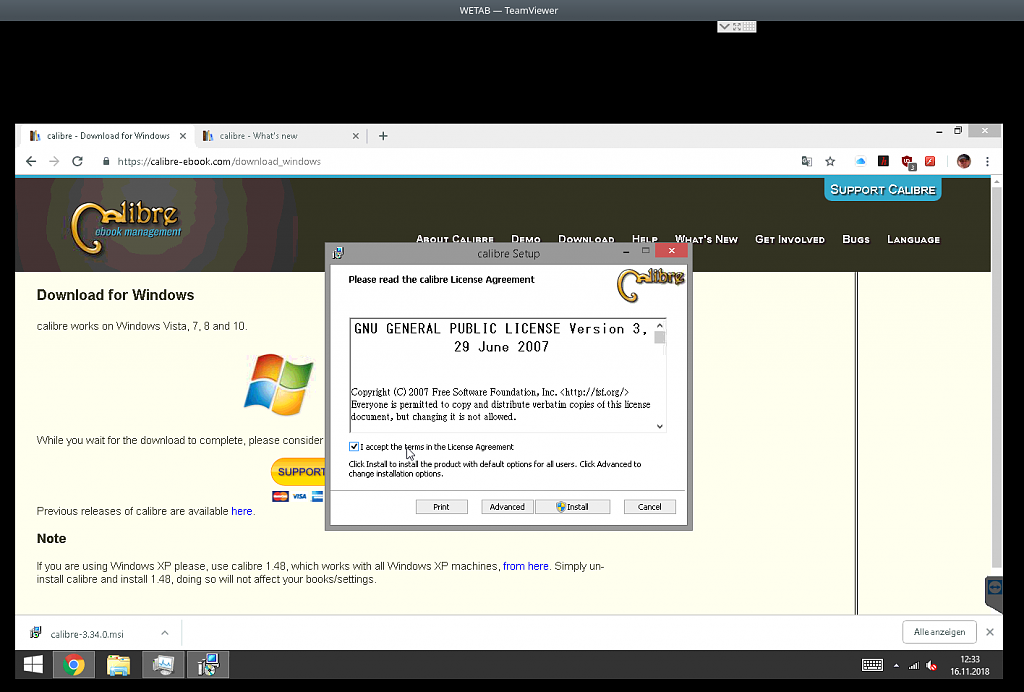The image size is (1024, 692).
Task: Open Chrome three-dot menu
Action: pyautogui.click(x=987, y=161)
